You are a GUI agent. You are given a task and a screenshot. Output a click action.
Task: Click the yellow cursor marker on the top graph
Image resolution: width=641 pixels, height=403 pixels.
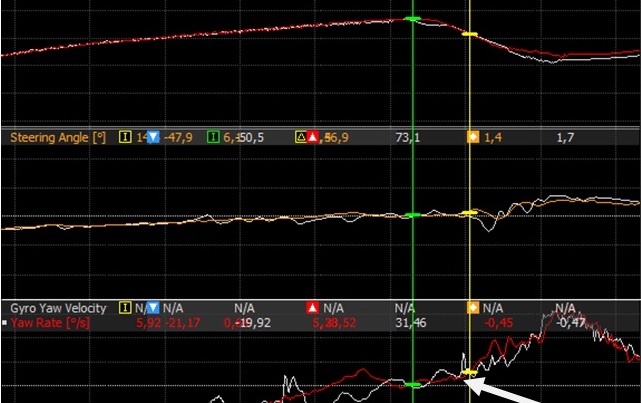(x=470, y=32)
